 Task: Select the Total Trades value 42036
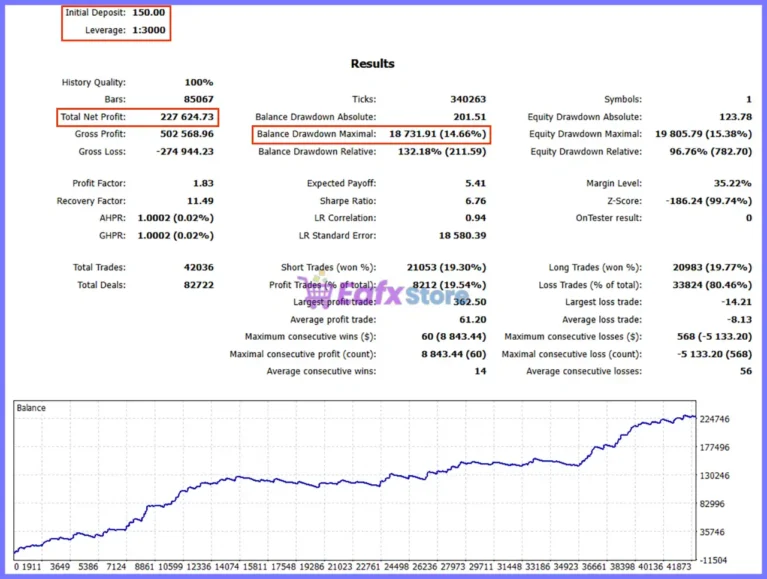(x=199, y=267)
